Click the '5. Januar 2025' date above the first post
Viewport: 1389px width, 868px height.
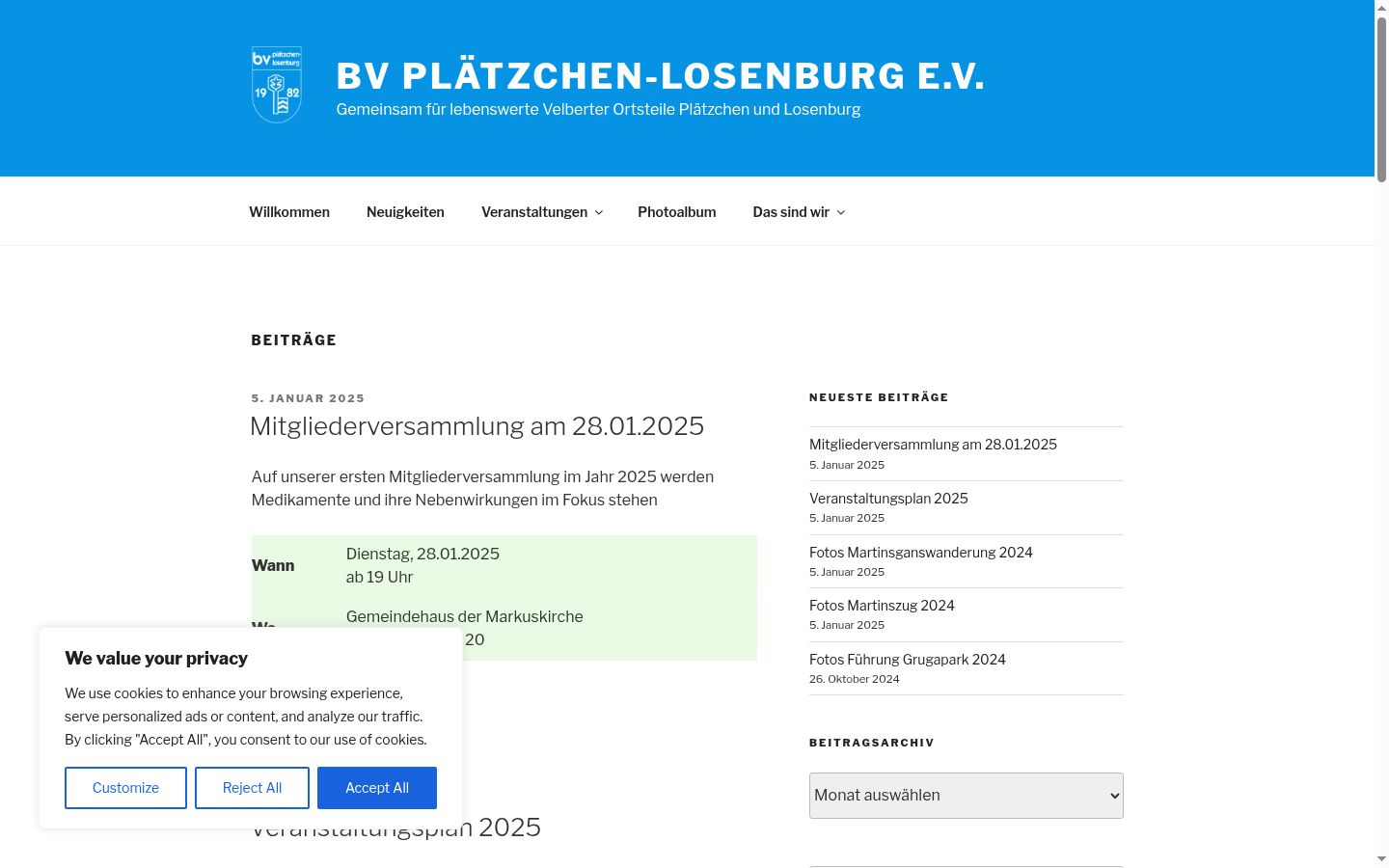(x=308, y=398)
